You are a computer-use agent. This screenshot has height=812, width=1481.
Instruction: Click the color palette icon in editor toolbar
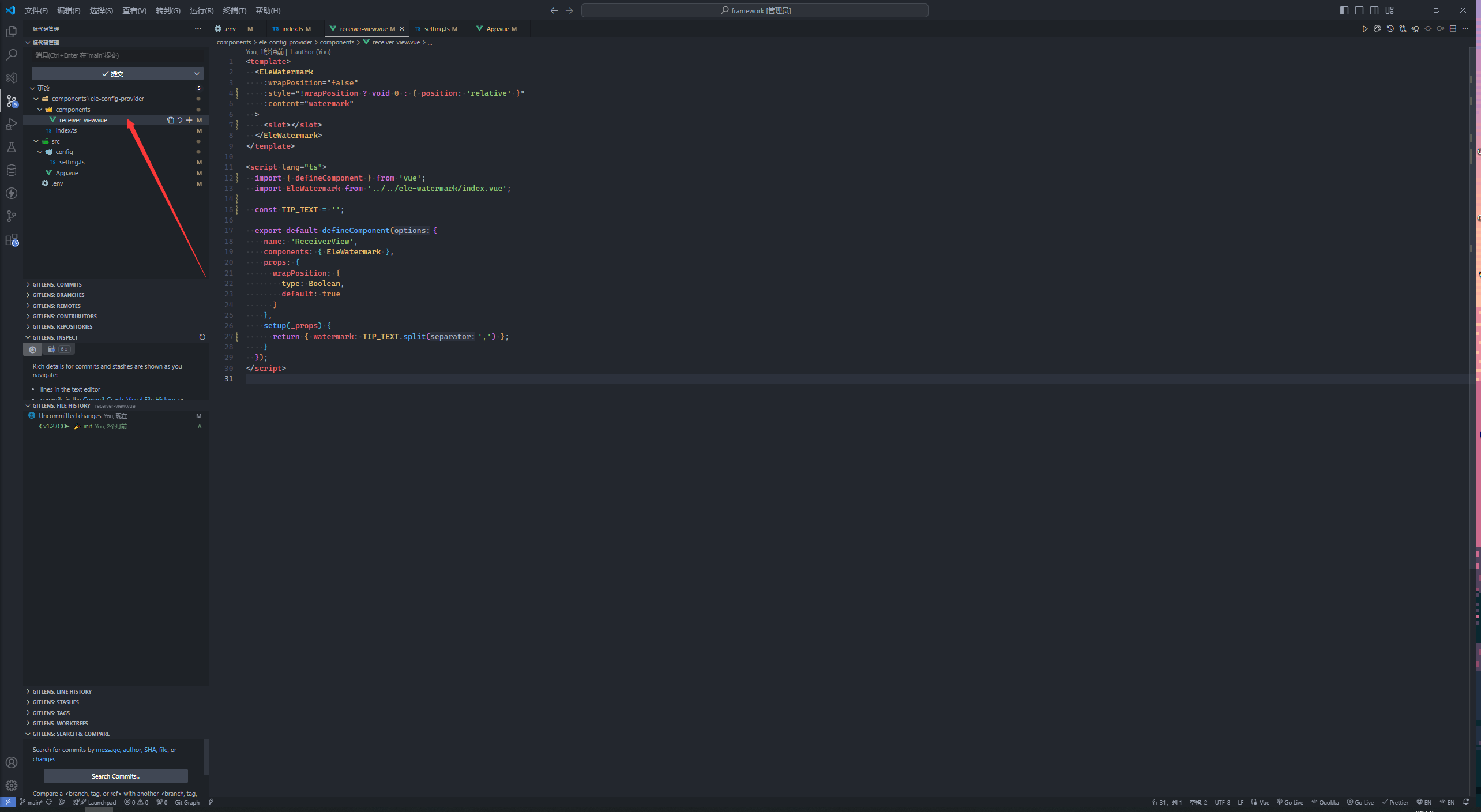[1377, 29]
